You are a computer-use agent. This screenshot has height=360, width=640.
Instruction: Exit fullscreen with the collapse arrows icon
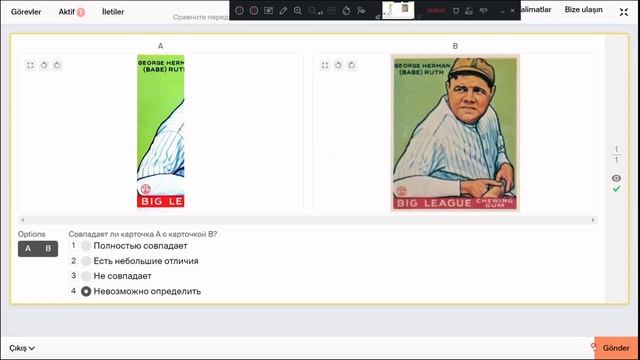624,12
